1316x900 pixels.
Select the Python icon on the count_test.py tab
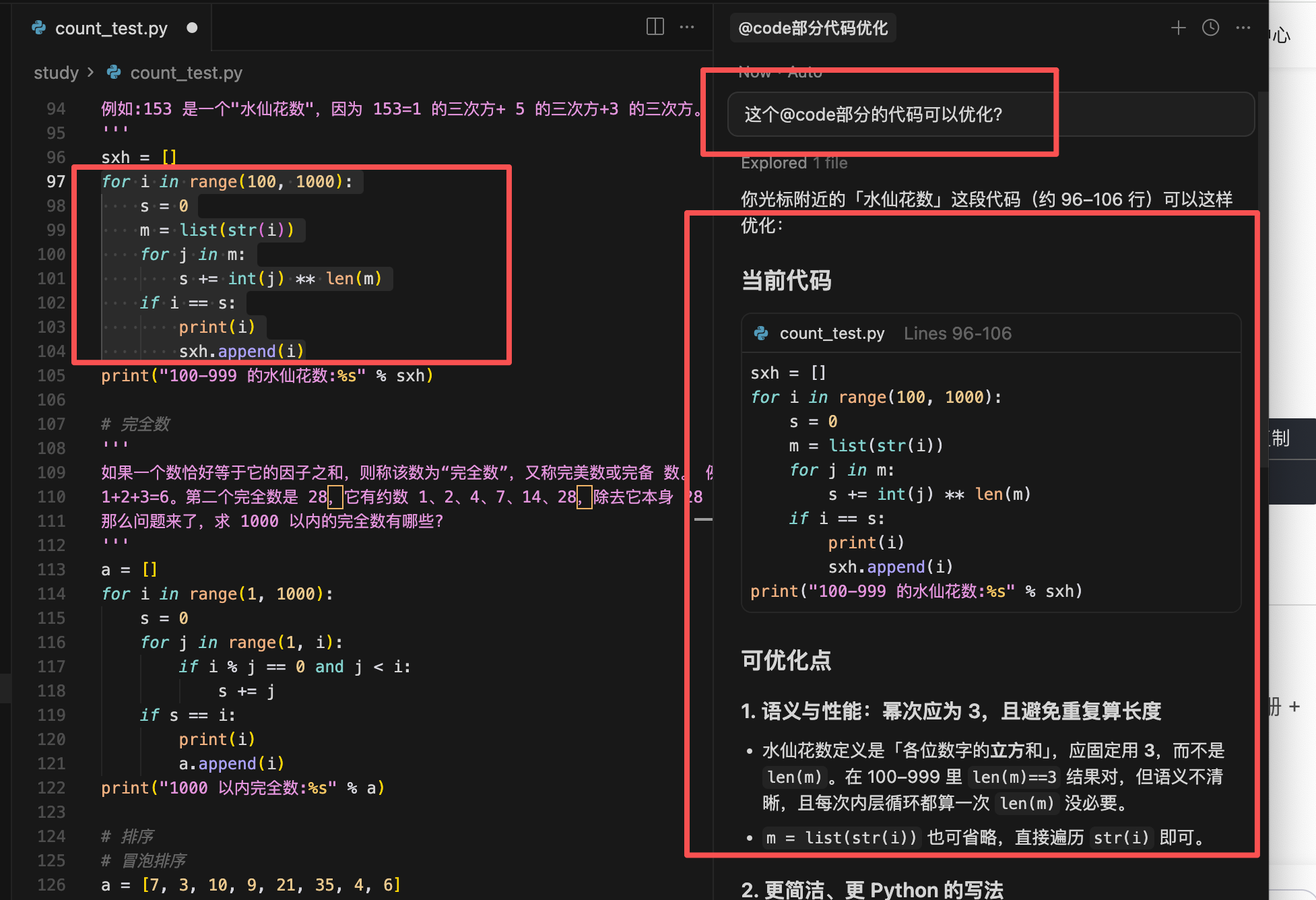[x=38, y=28]
